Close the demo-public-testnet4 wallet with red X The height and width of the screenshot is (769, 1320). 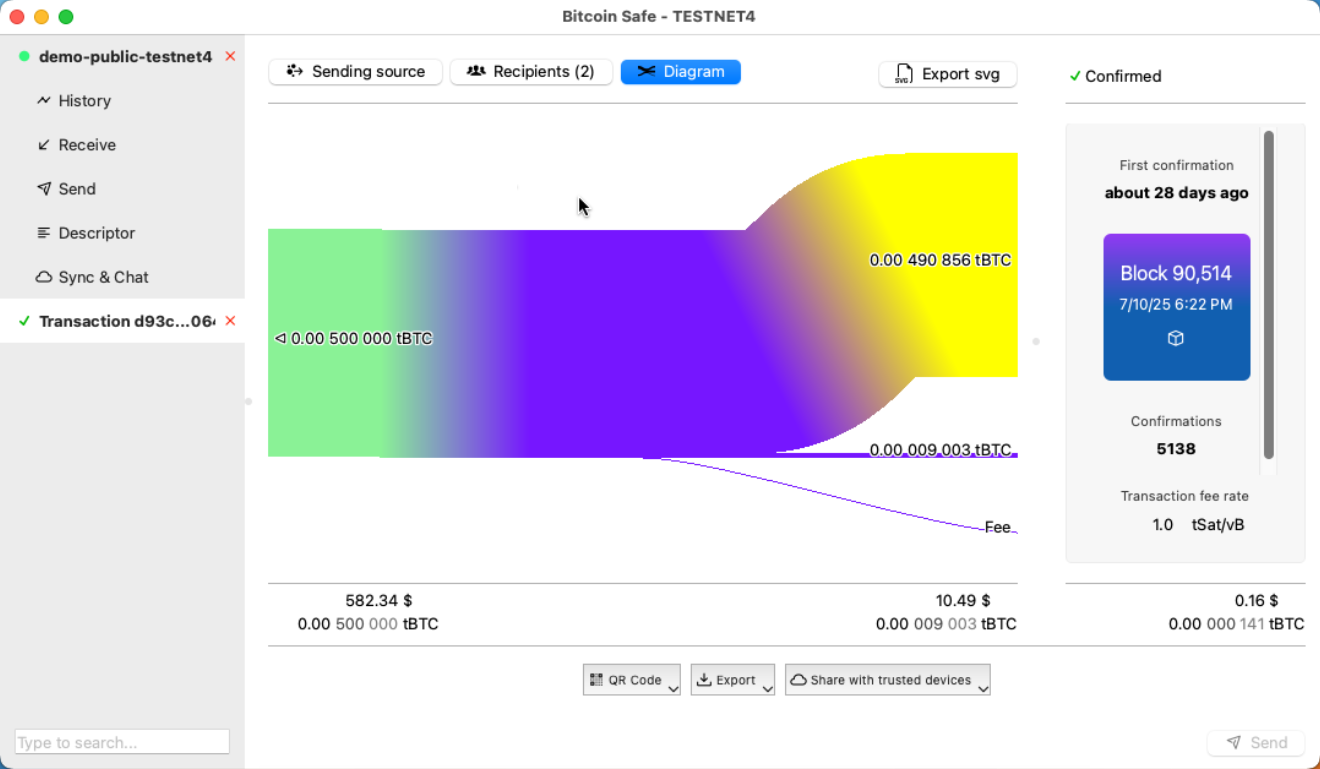[230, 57]
